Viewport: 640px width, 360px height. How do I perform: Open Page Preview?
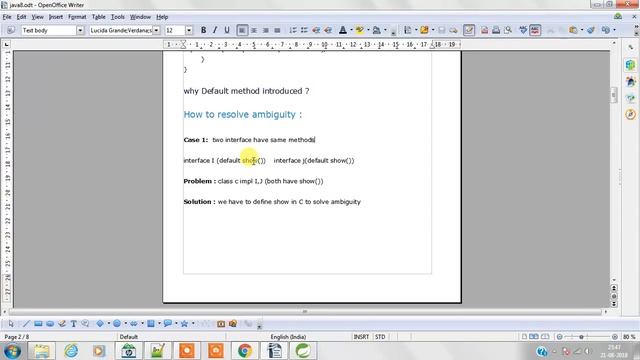tap(508, 30)
